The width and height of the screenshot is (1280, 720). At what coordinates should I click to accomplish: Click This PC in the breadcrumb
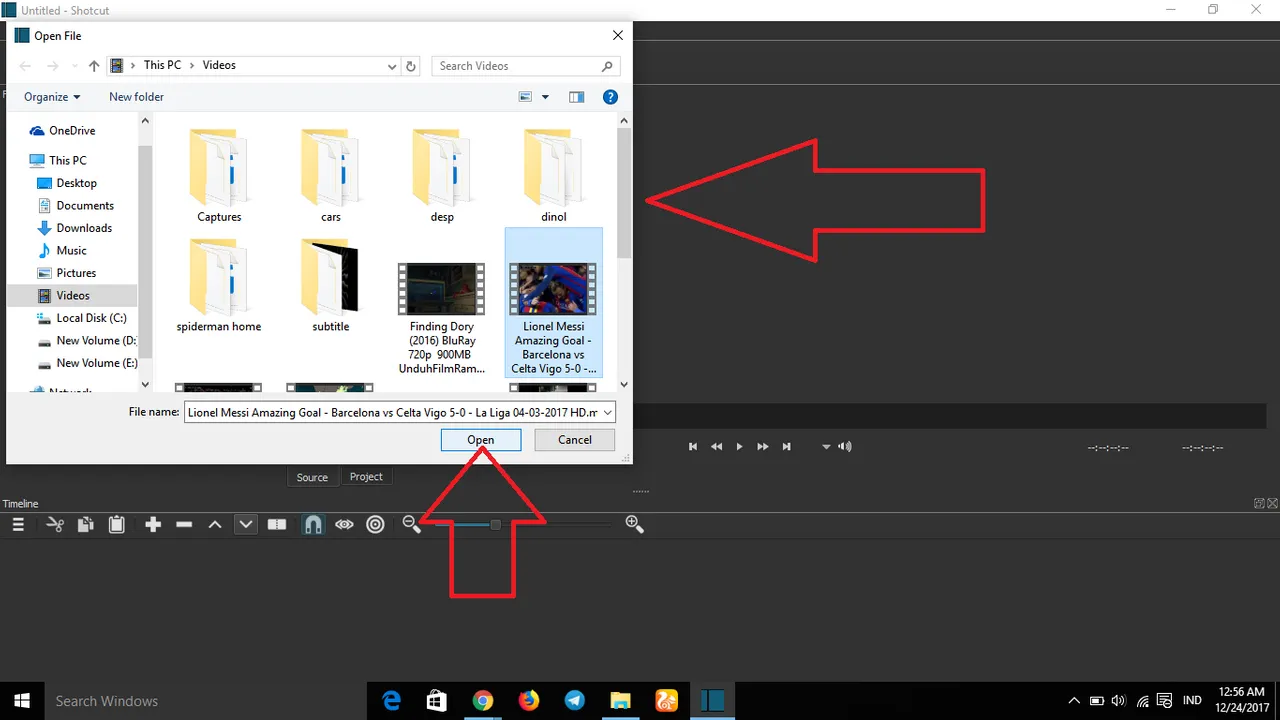pos(162,65)
